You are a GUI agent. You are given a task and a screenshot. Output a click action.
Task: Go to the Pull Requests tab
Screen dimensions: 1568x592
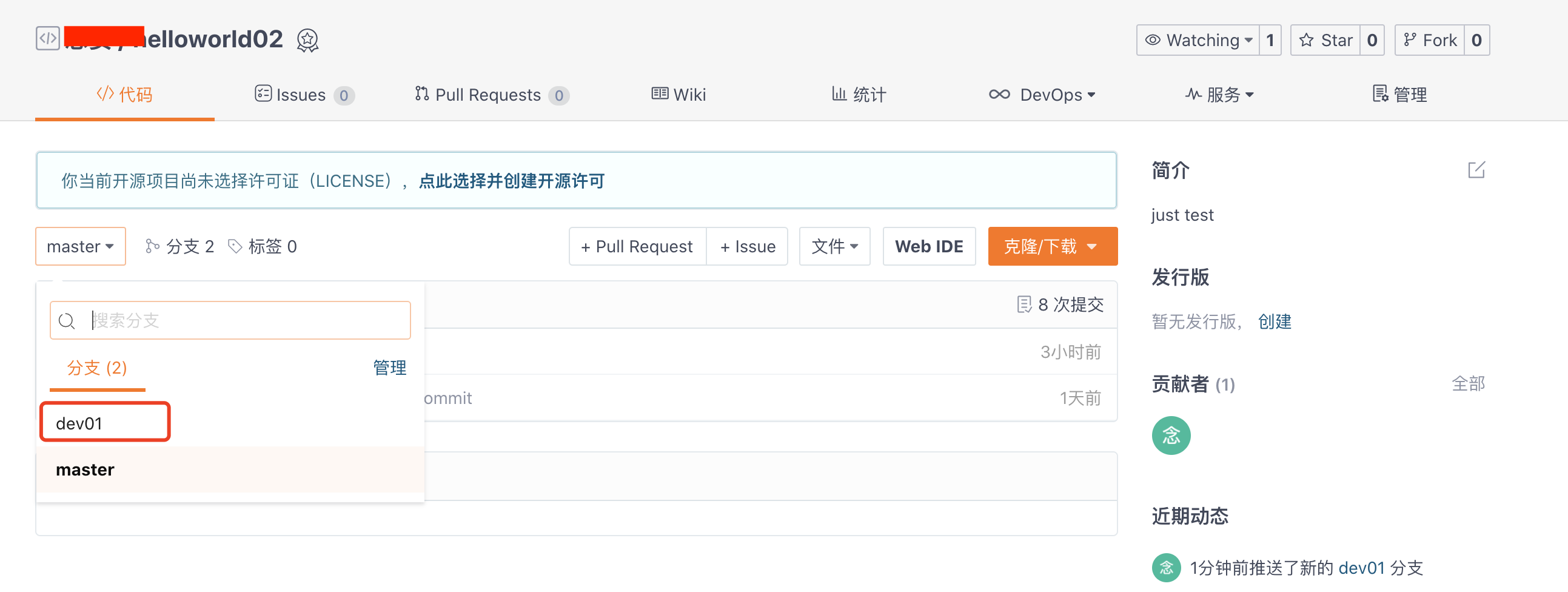(491, 95)
